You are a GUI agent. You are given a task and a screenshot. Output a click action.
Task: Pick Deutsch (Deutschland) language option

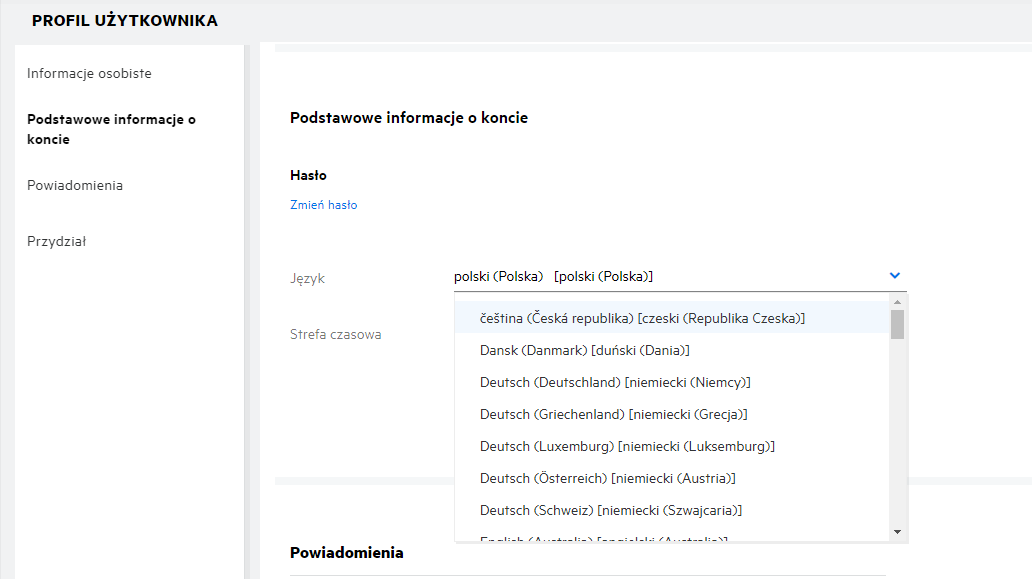point(615,382)
